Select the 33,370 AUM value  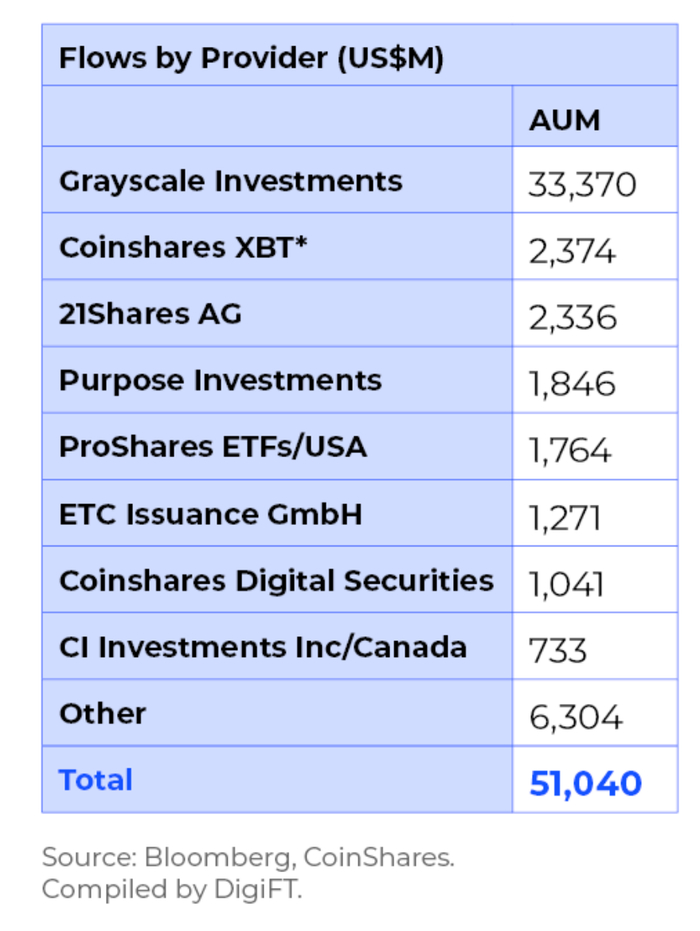[x=581, y=185]
